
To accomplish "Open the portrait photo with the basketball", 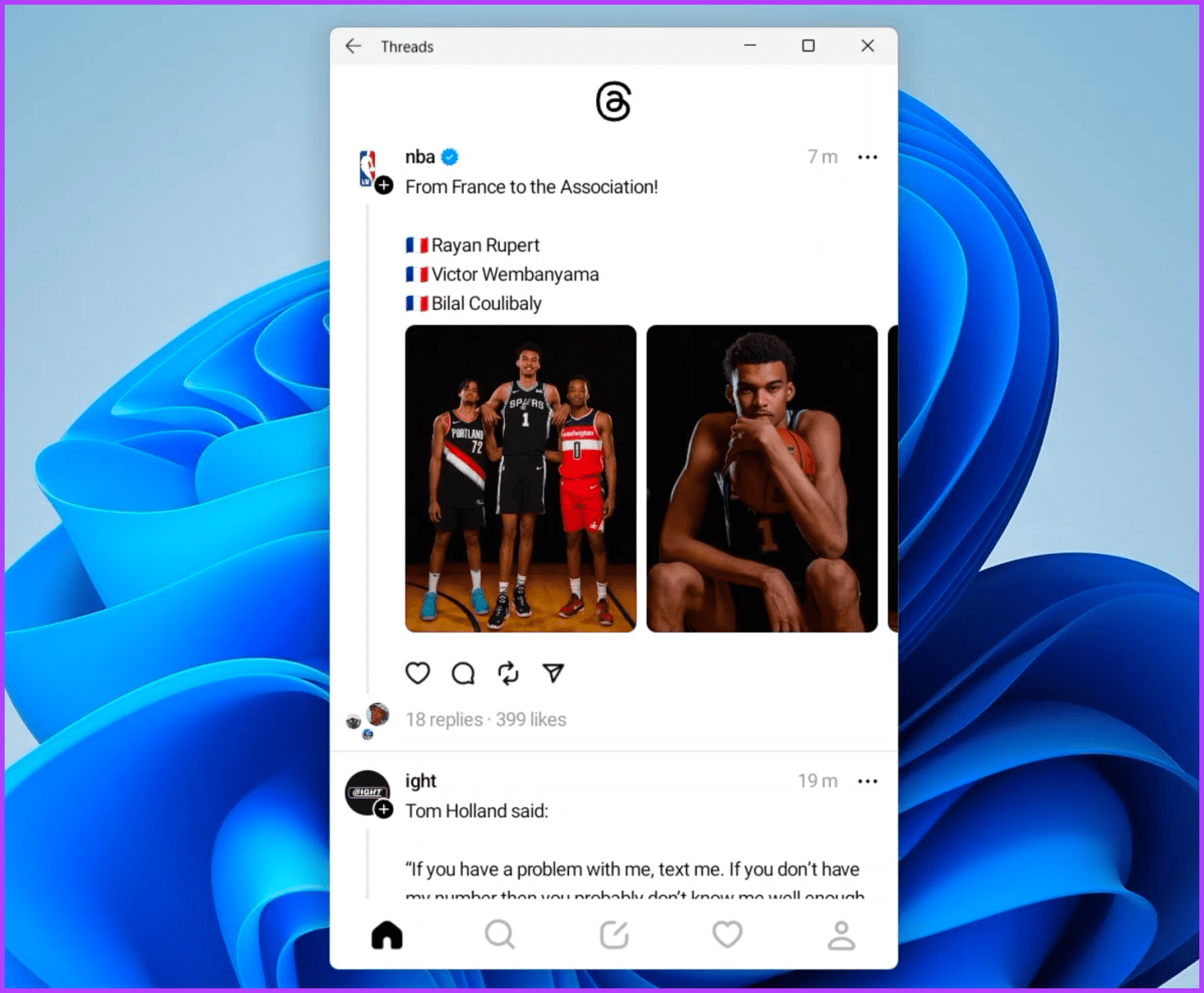I will tap(762, 478).
